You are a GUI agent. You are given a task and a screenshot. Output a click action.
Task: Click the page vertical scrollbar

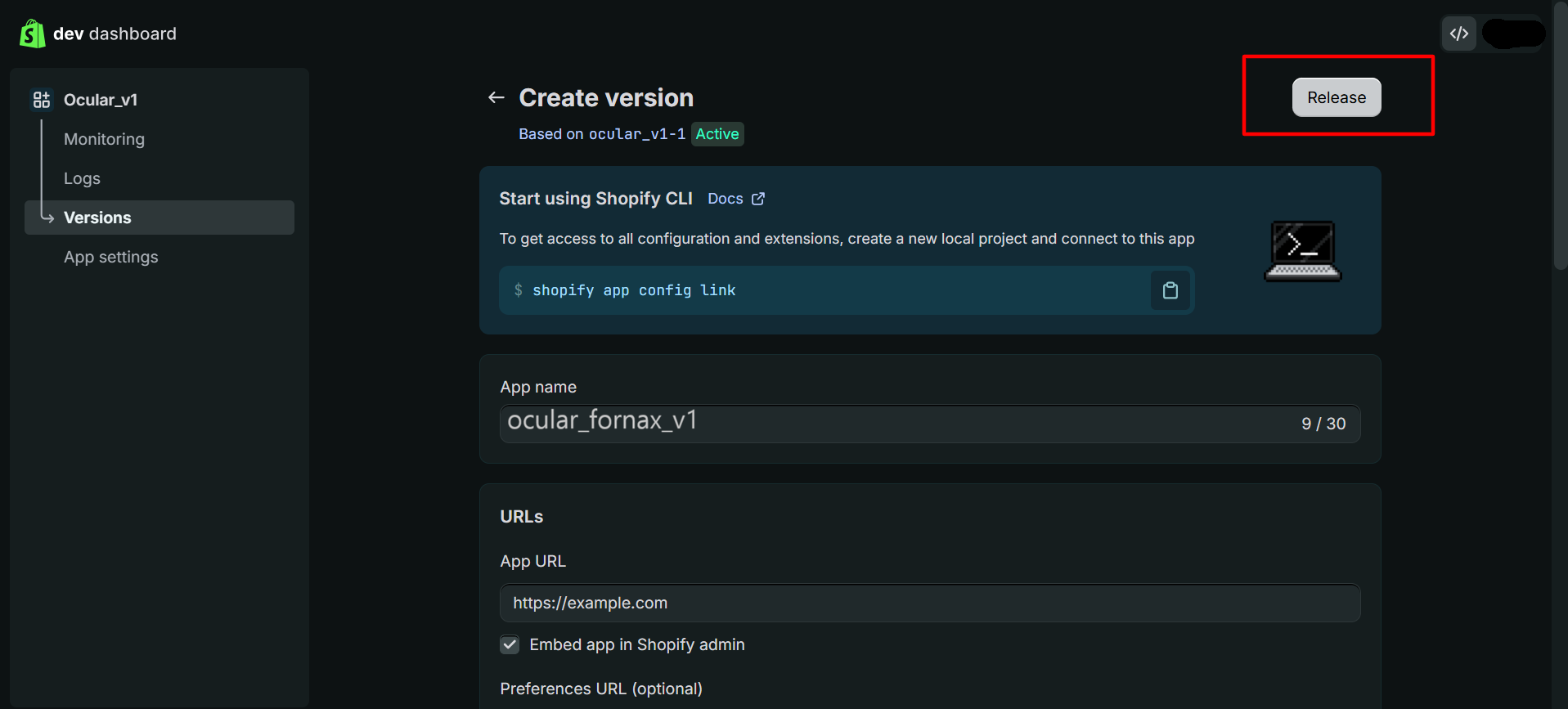click(x=1560, y=135)
